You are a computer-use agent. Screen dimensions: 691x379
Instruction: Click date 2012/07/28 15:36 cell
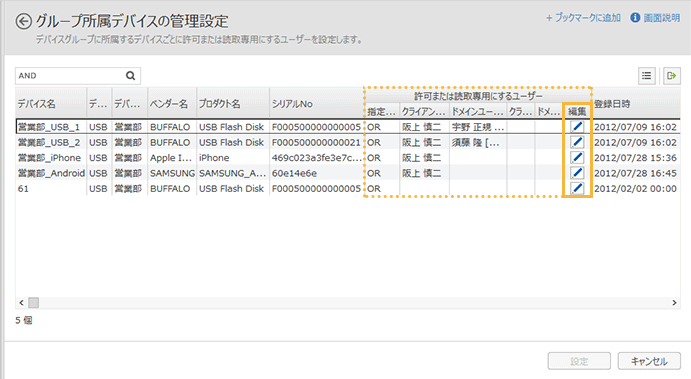[x=635, y=158]
